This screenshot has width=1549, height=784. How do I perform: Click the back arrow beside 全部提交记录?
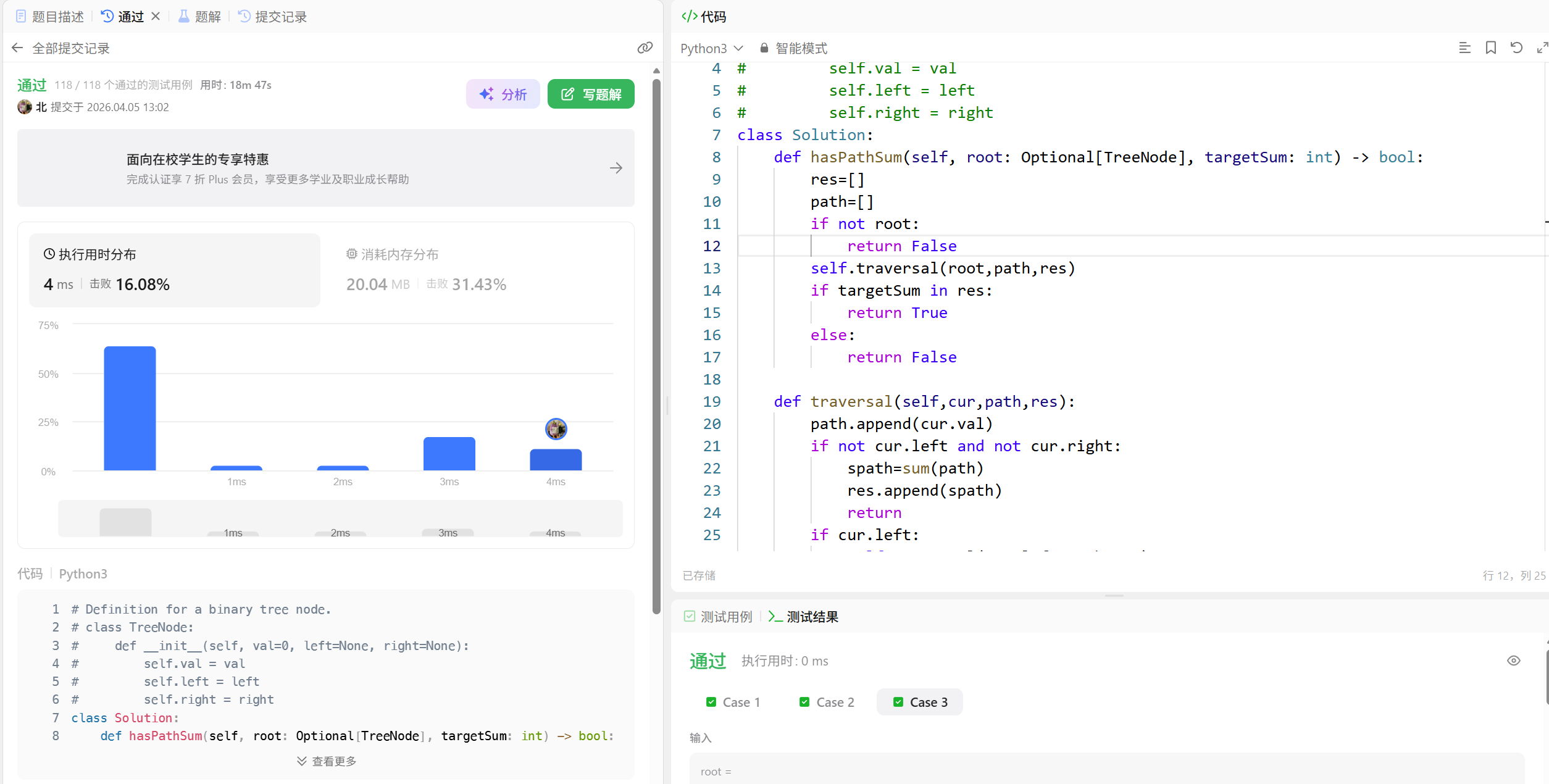pyautogui.click(x=17, y=48)
